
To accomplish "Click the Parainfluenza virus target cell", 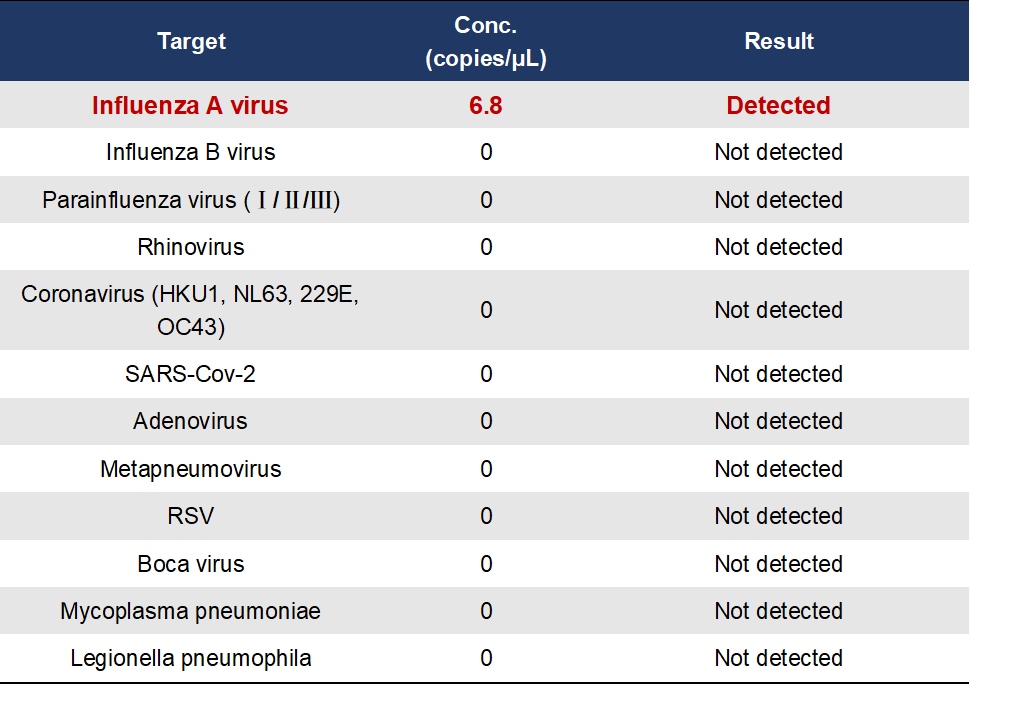I will (191, 200).
